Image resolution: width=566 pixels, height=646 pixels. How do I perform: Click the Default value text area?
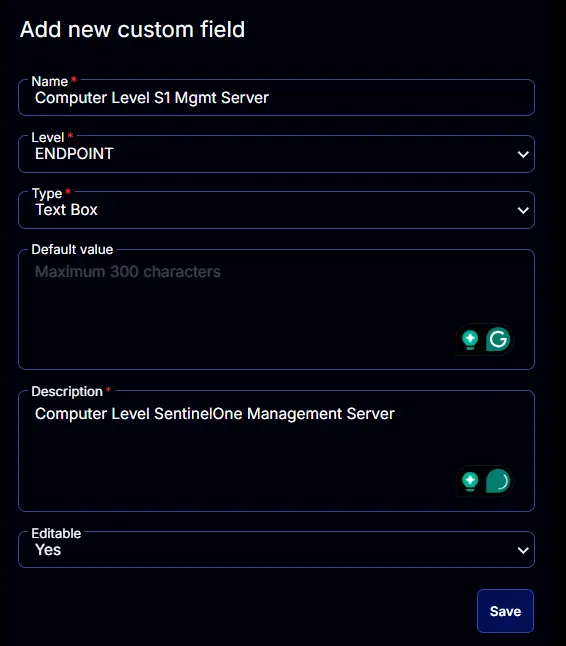coord(276,309)
